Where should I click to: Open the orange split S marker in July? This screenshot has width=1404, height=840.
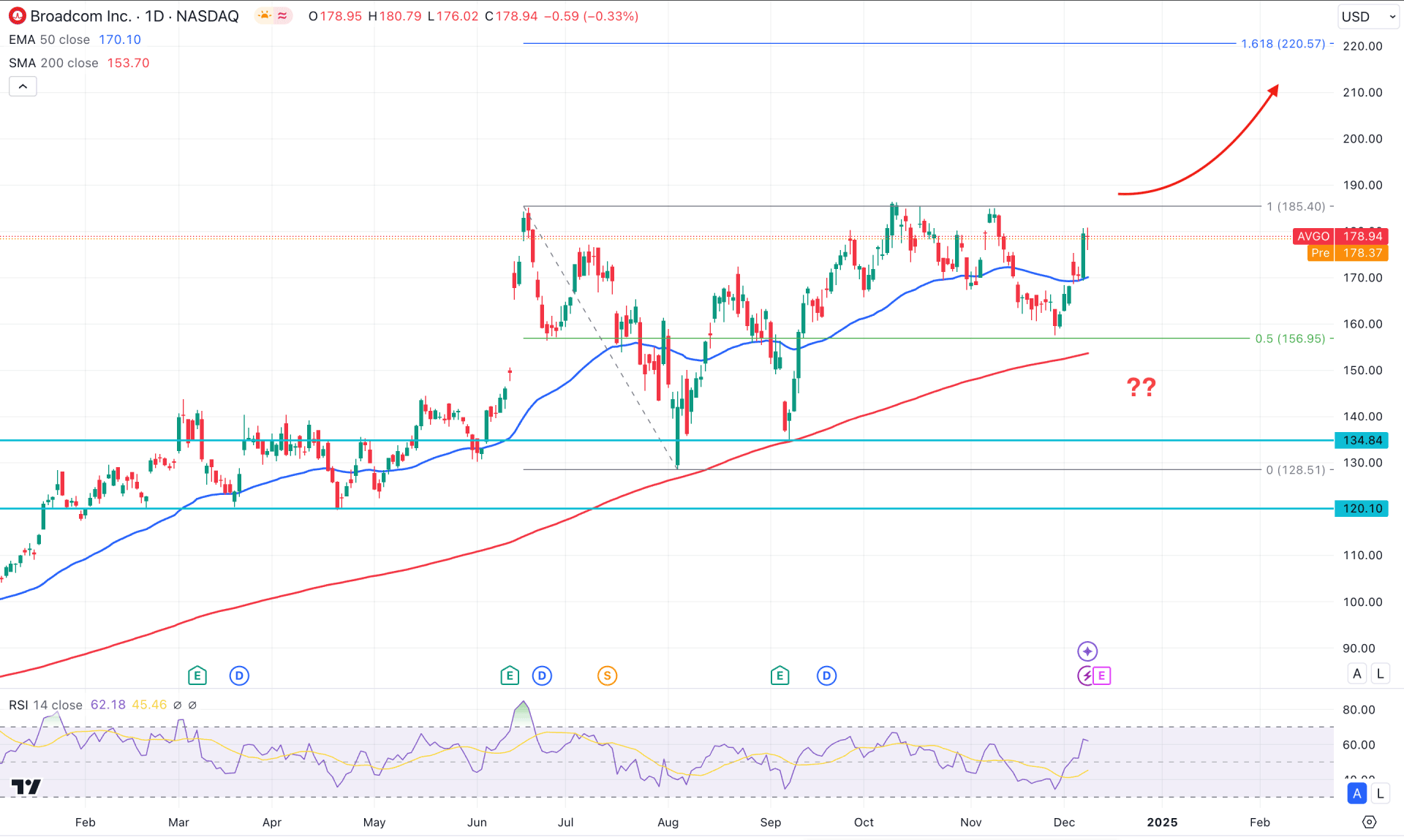[x=607, y=676]
